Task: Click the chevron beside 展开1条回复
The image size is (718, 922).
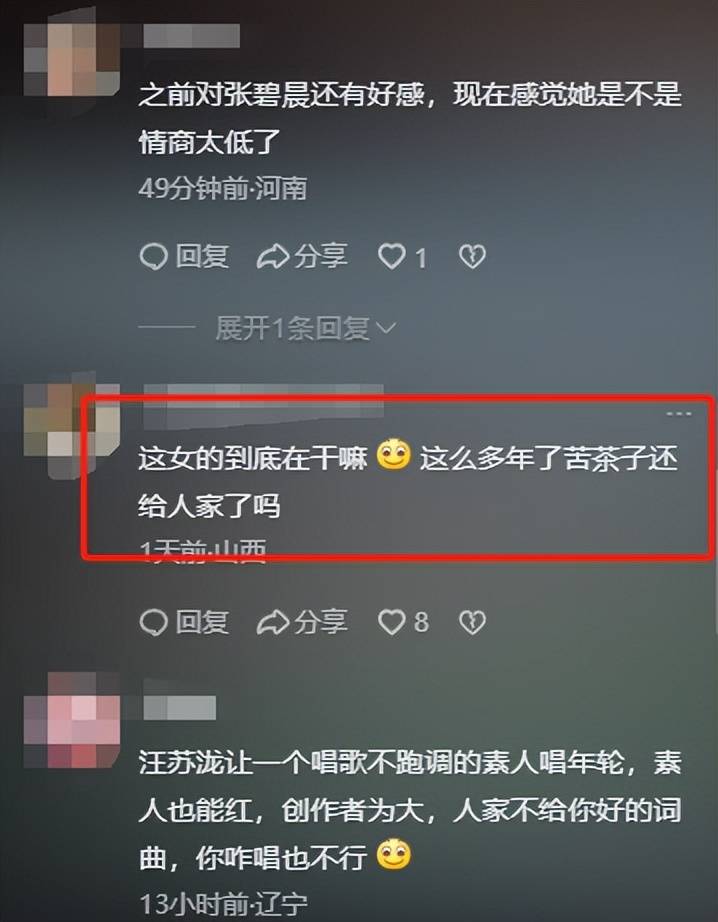Action: pos(385,329)
